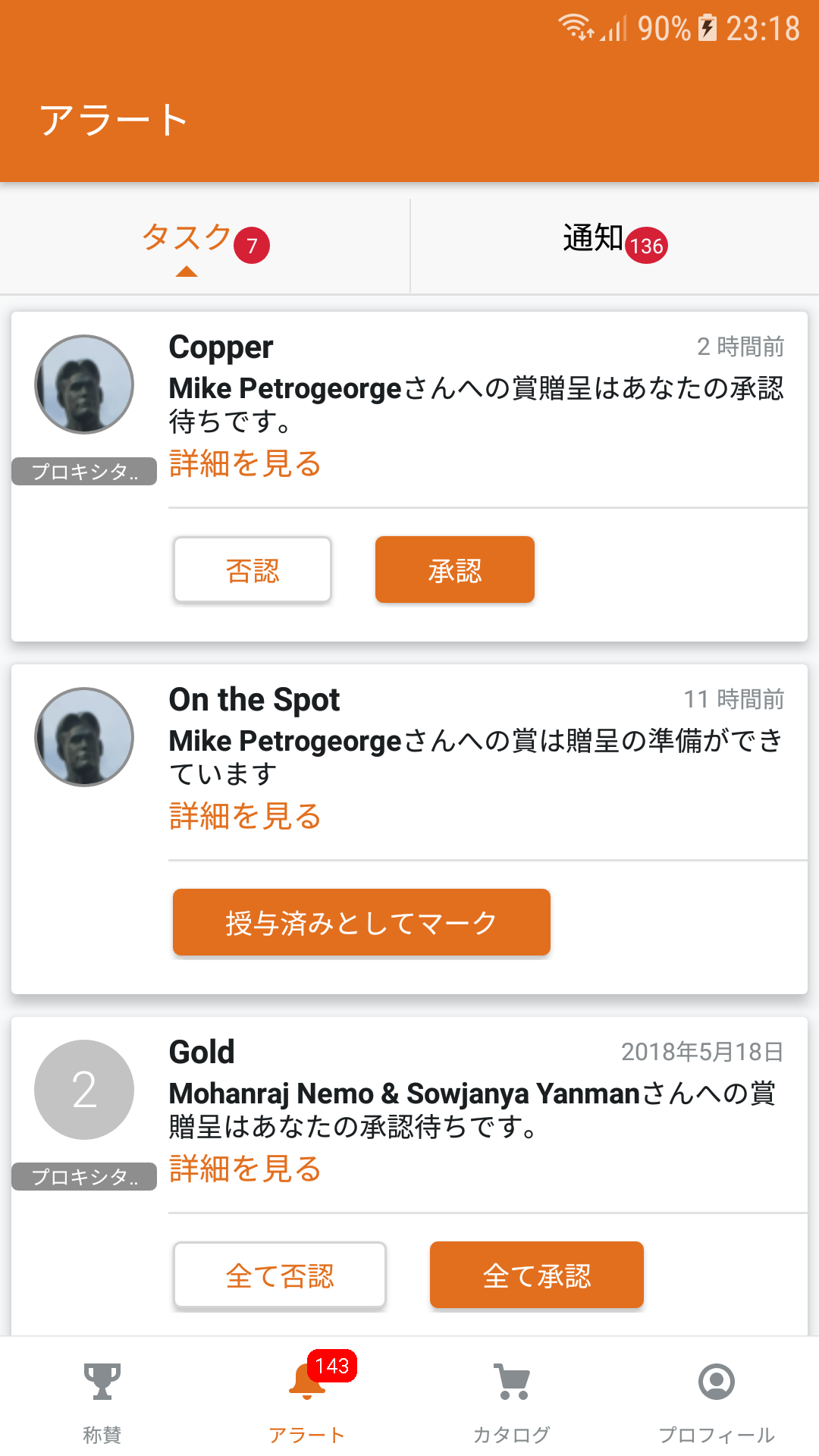
Task: Open the 称賛 trophy icon
Action: [x=102, y=1381]
